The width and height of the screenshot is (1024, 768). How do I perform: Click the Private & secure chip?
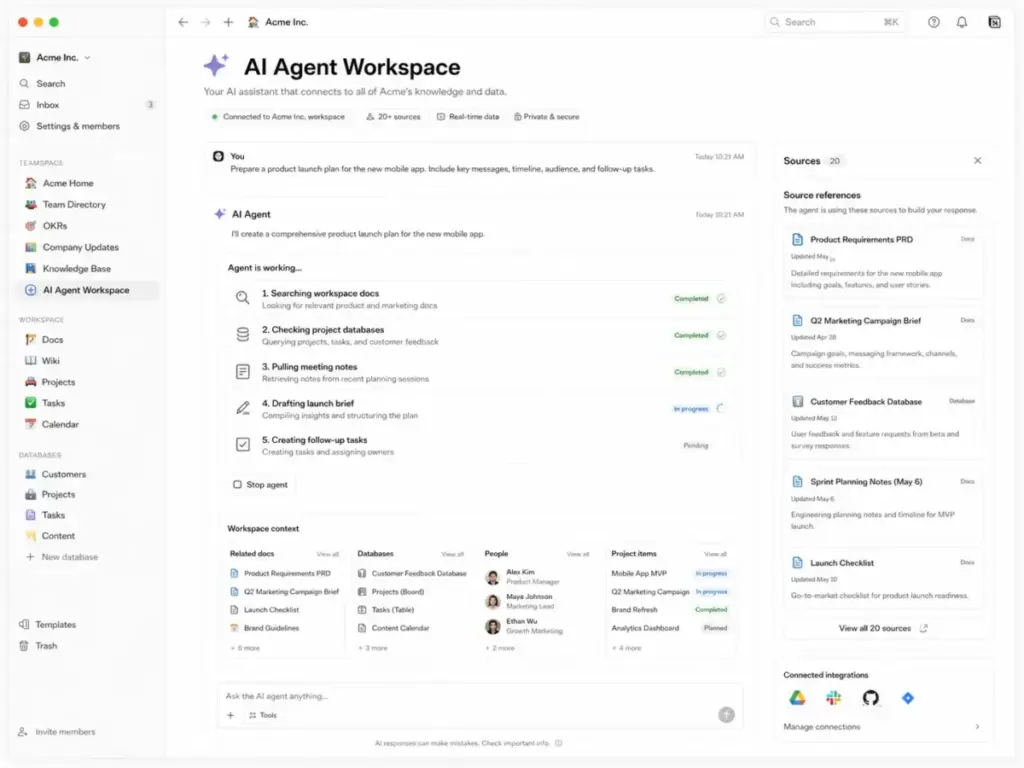[x=547, y=117]
